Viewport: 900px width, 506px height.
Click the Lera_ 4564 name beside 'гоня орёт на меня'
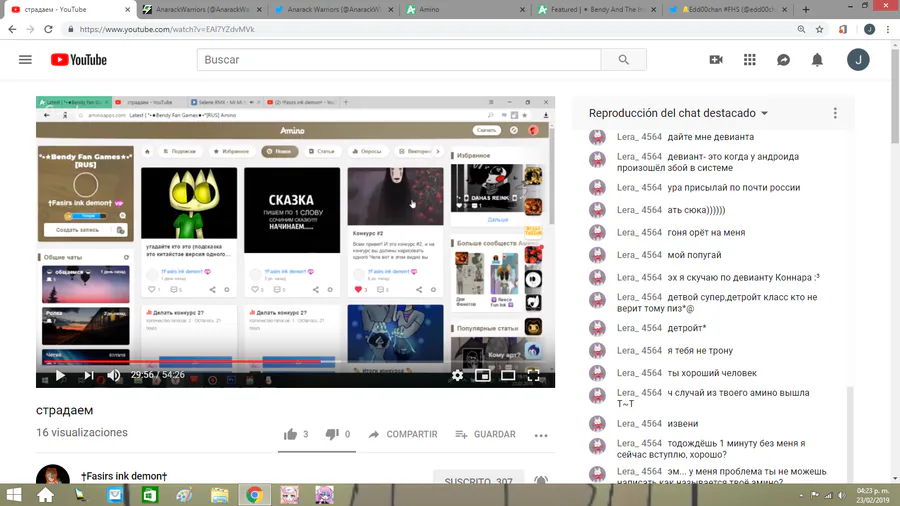click(639, 232)
